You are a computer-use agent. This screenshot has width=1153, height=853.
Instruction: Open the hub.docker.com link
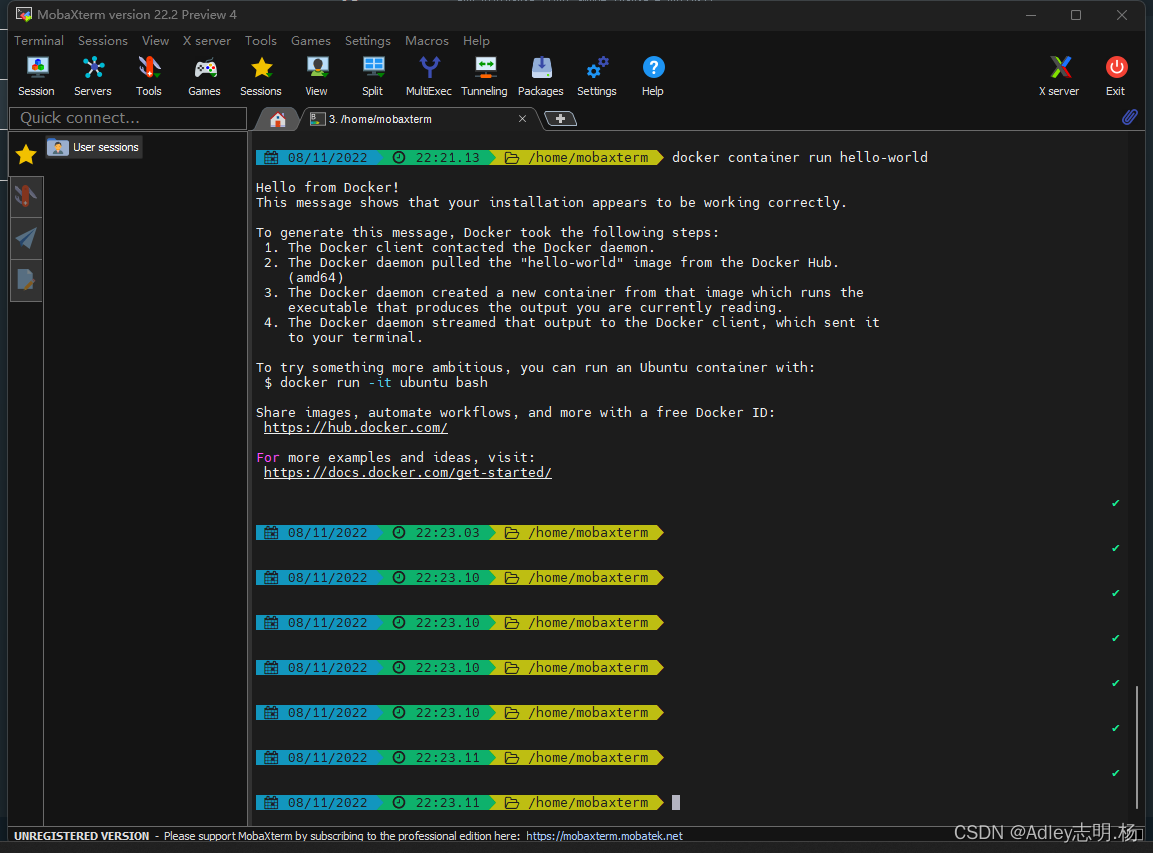coord(356,427)
